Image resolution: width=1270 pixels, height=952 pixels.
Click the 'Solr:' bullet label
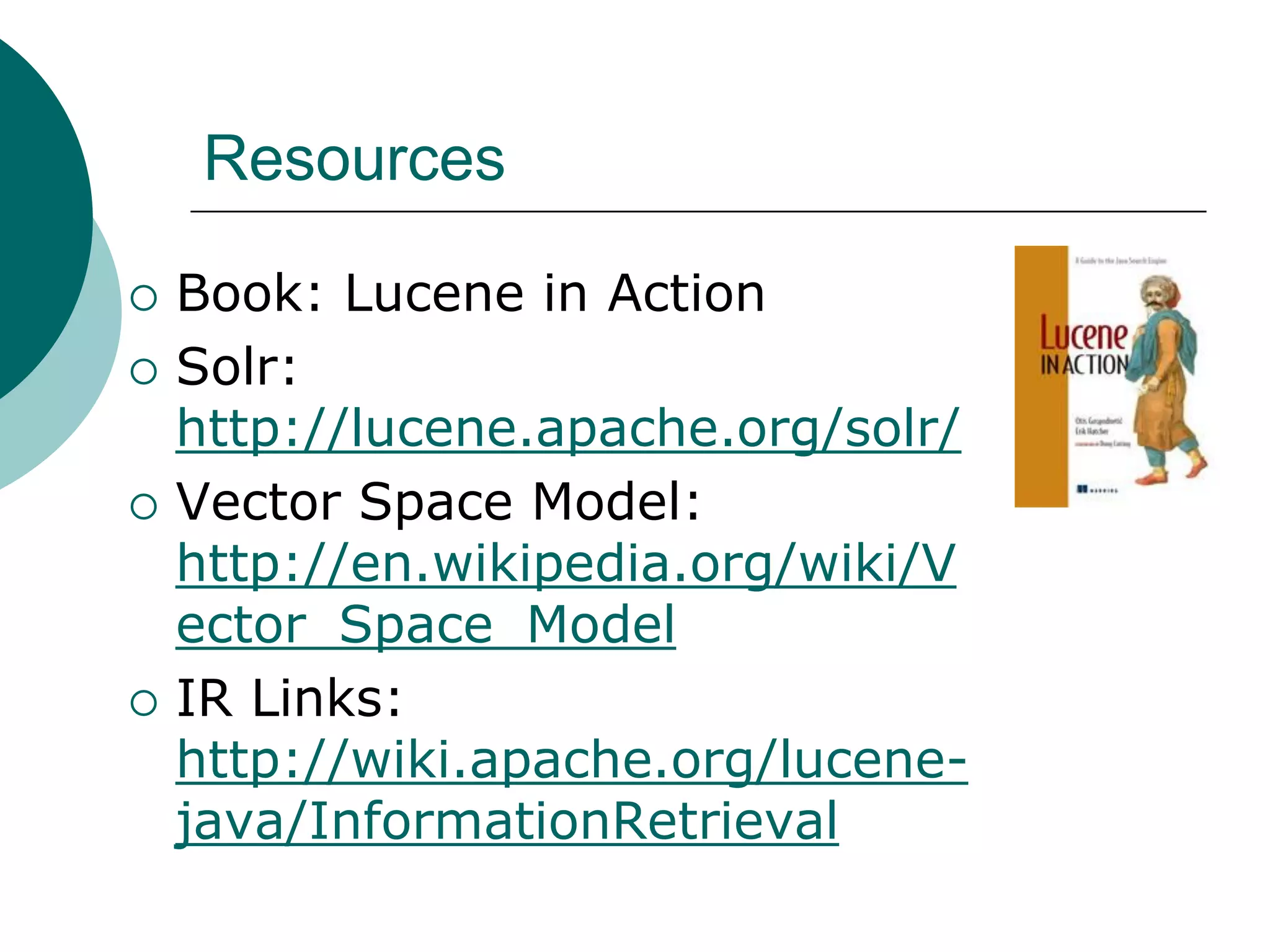tap(236, 367)
